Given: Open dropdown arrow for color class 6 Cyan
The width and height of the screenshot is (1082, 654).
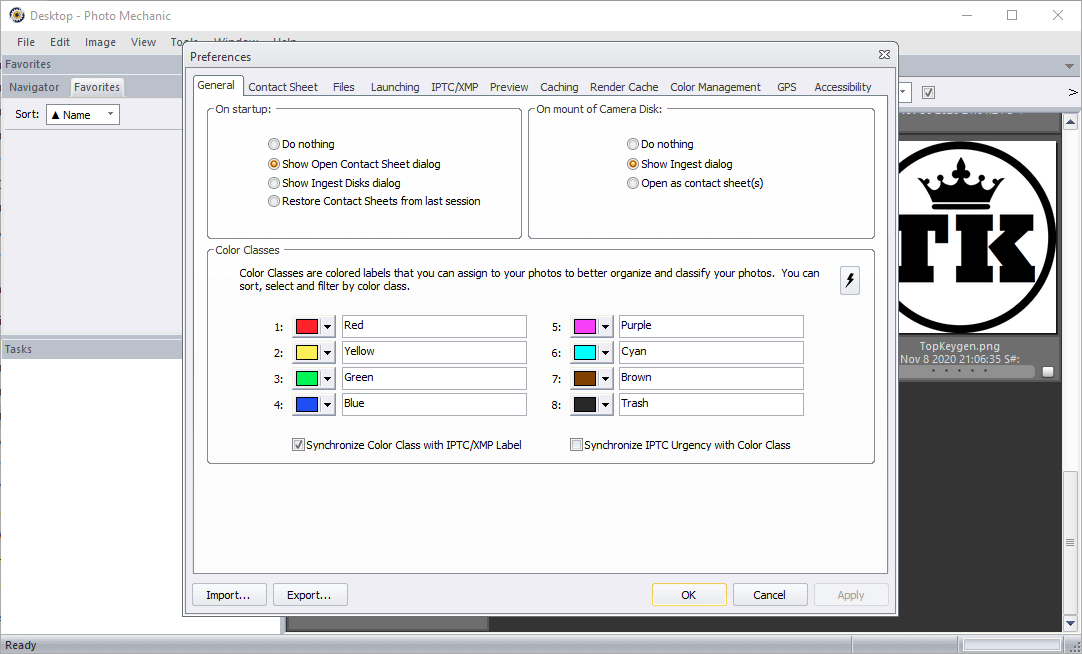Looking at the screenshot, I should (x=605, y=353).
